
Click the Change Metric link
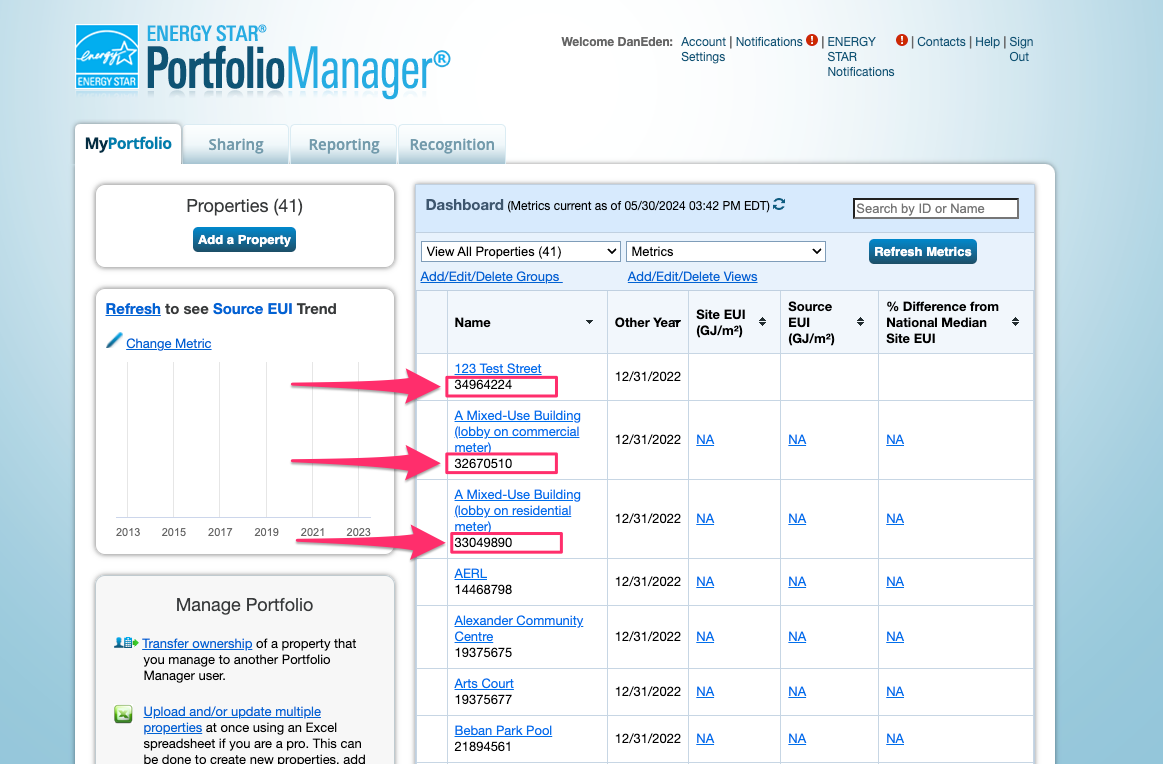pos(168,343)
